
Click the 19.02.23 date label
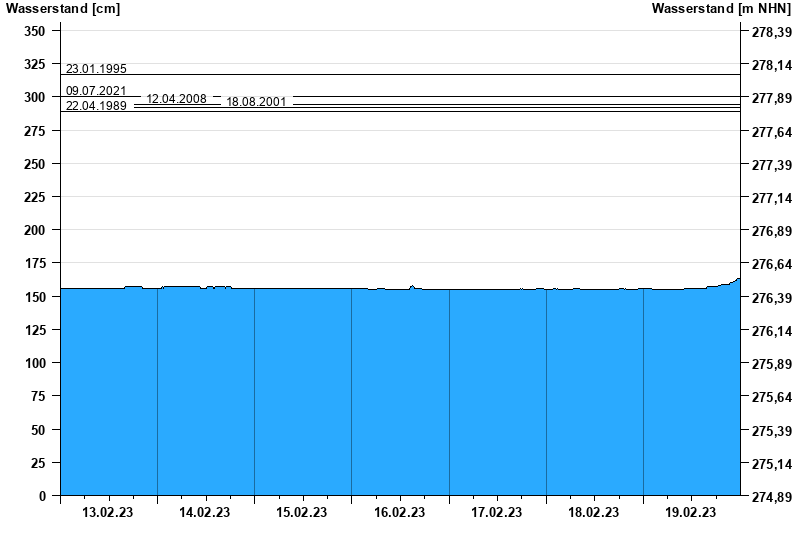690,513
